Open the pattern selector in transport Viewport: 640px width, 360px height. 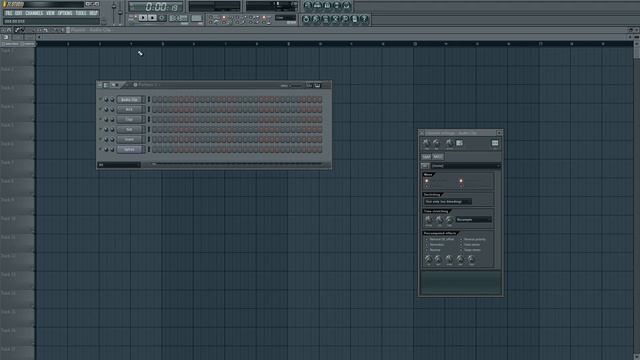coord(196,18)
